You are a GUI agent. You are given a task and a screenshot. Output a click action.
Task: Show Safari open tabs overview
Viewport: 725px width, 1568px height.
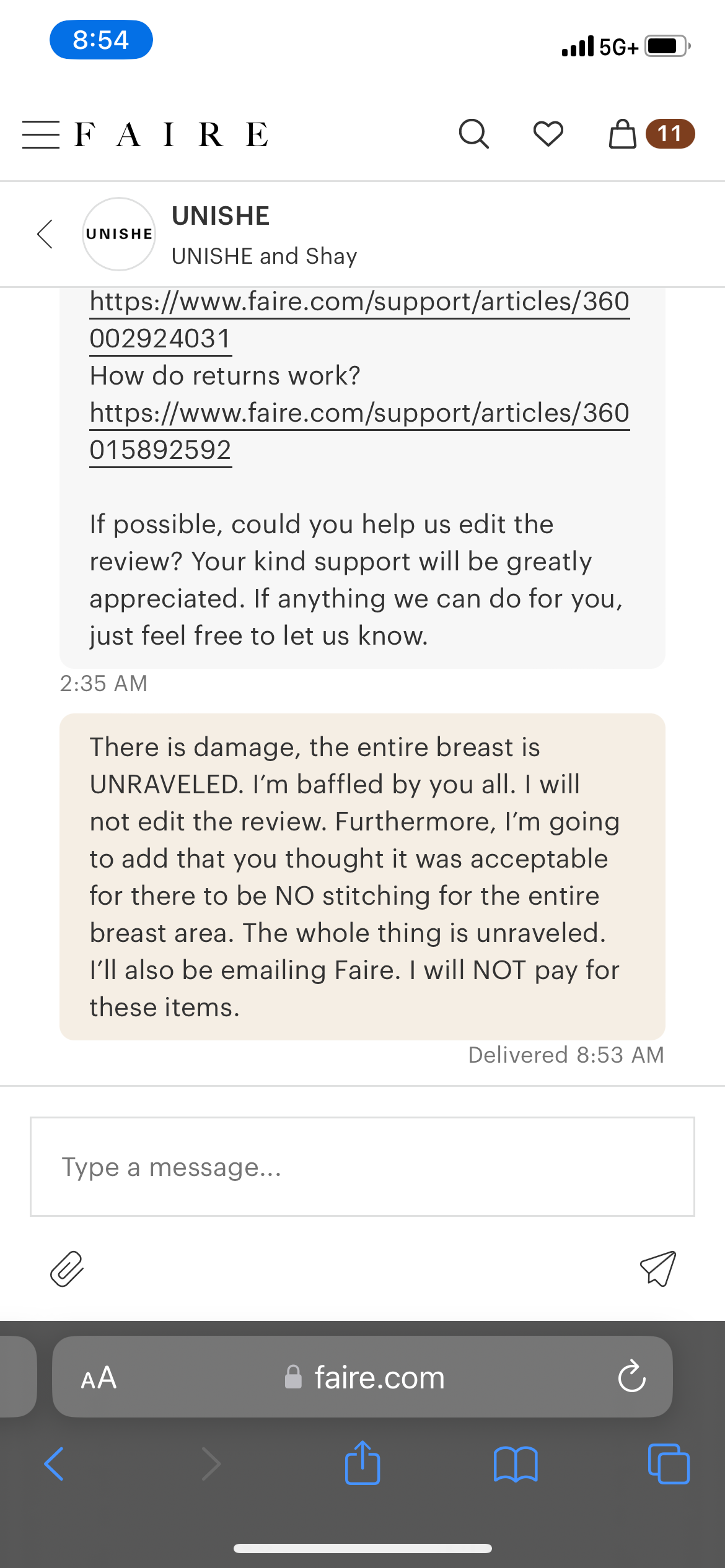click(668, 1464)
